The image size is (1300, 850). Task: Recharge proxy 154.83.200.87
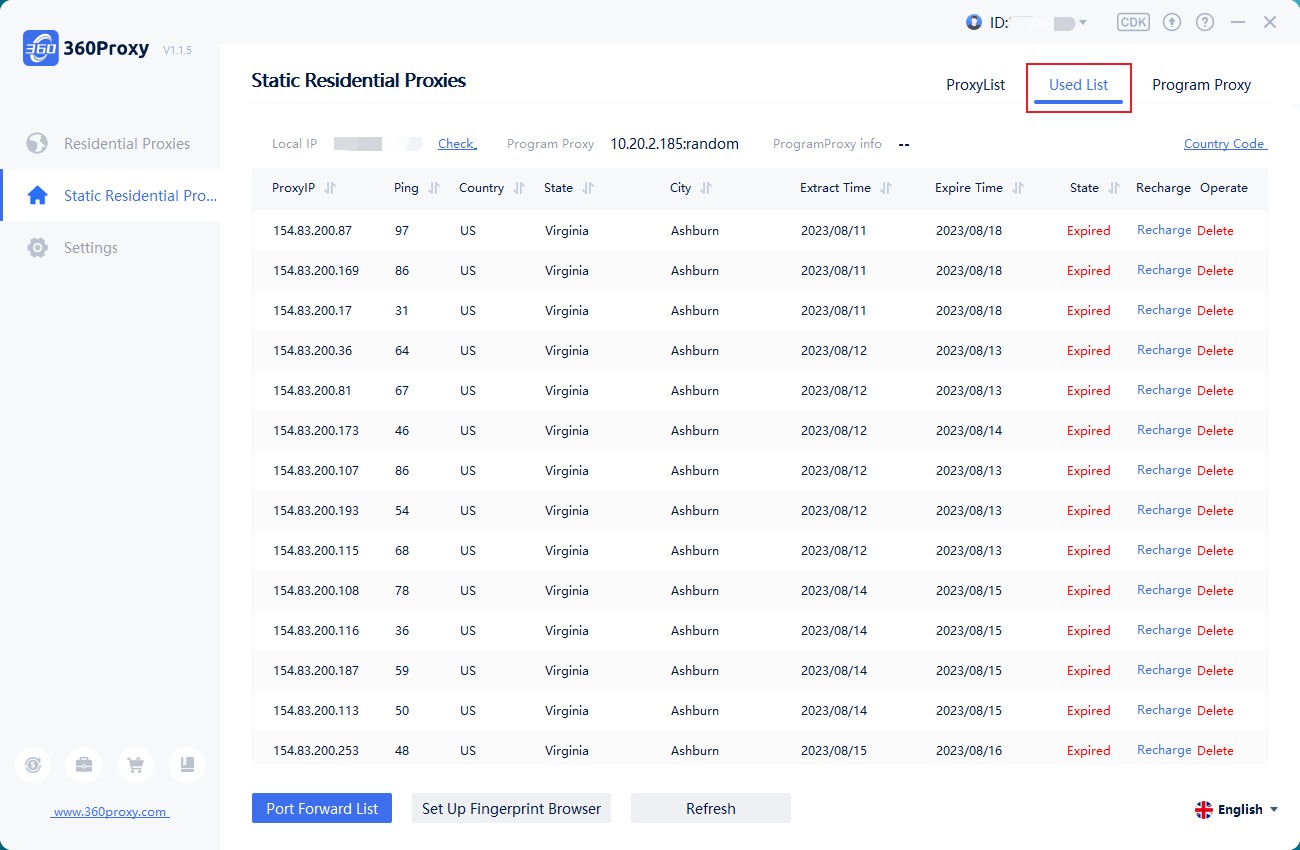point(1164,230)
